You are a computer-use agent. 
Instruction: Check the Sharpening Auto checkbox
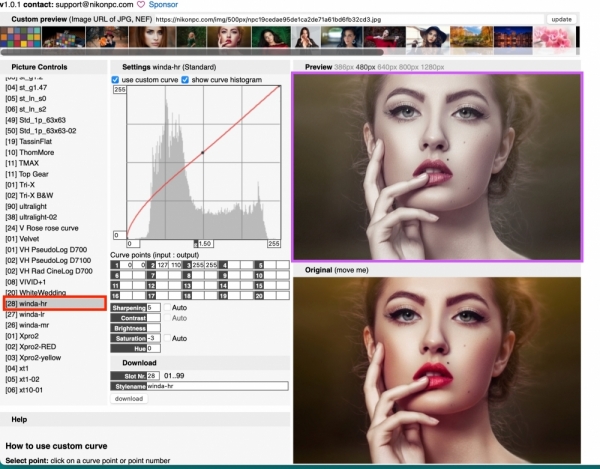167,307
